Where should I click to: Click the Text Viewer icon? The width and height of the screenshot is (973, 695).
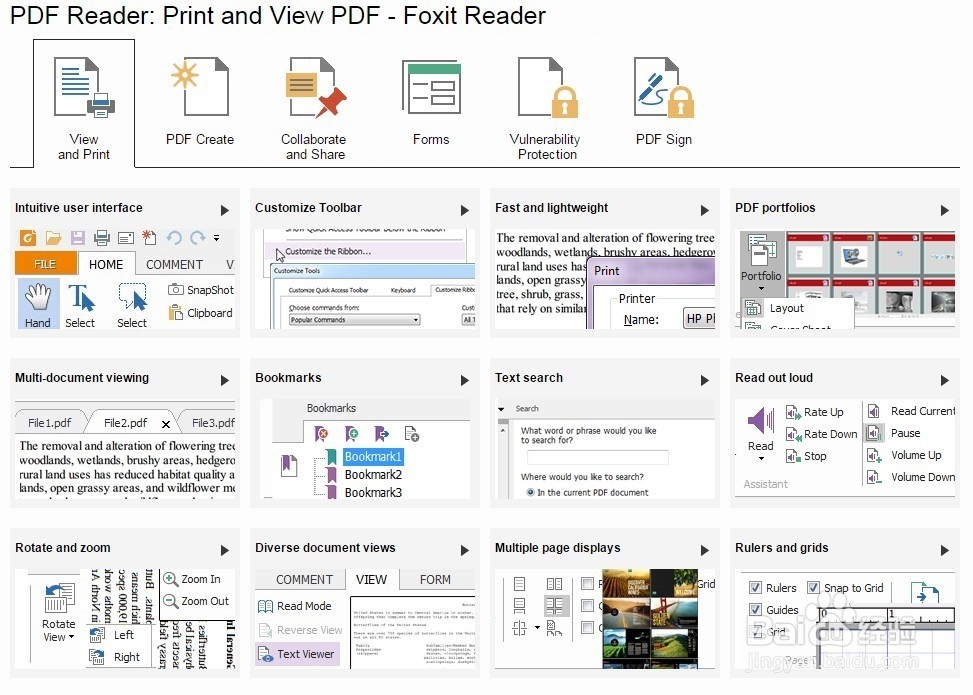pyautogui.click(x=266, y=654)
